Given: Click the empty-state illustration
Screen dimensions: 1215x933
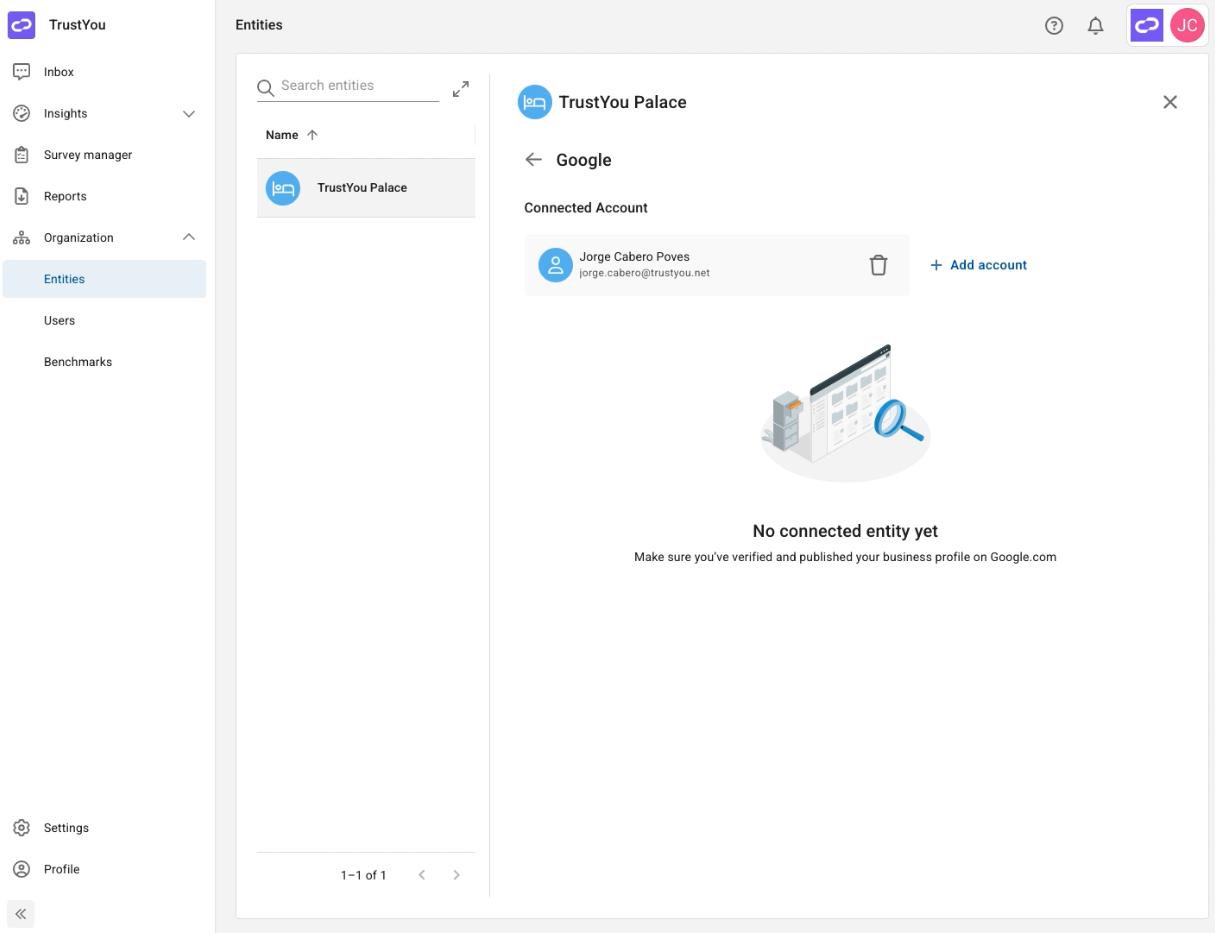Looking at the screenshot, I should [846, 413].
